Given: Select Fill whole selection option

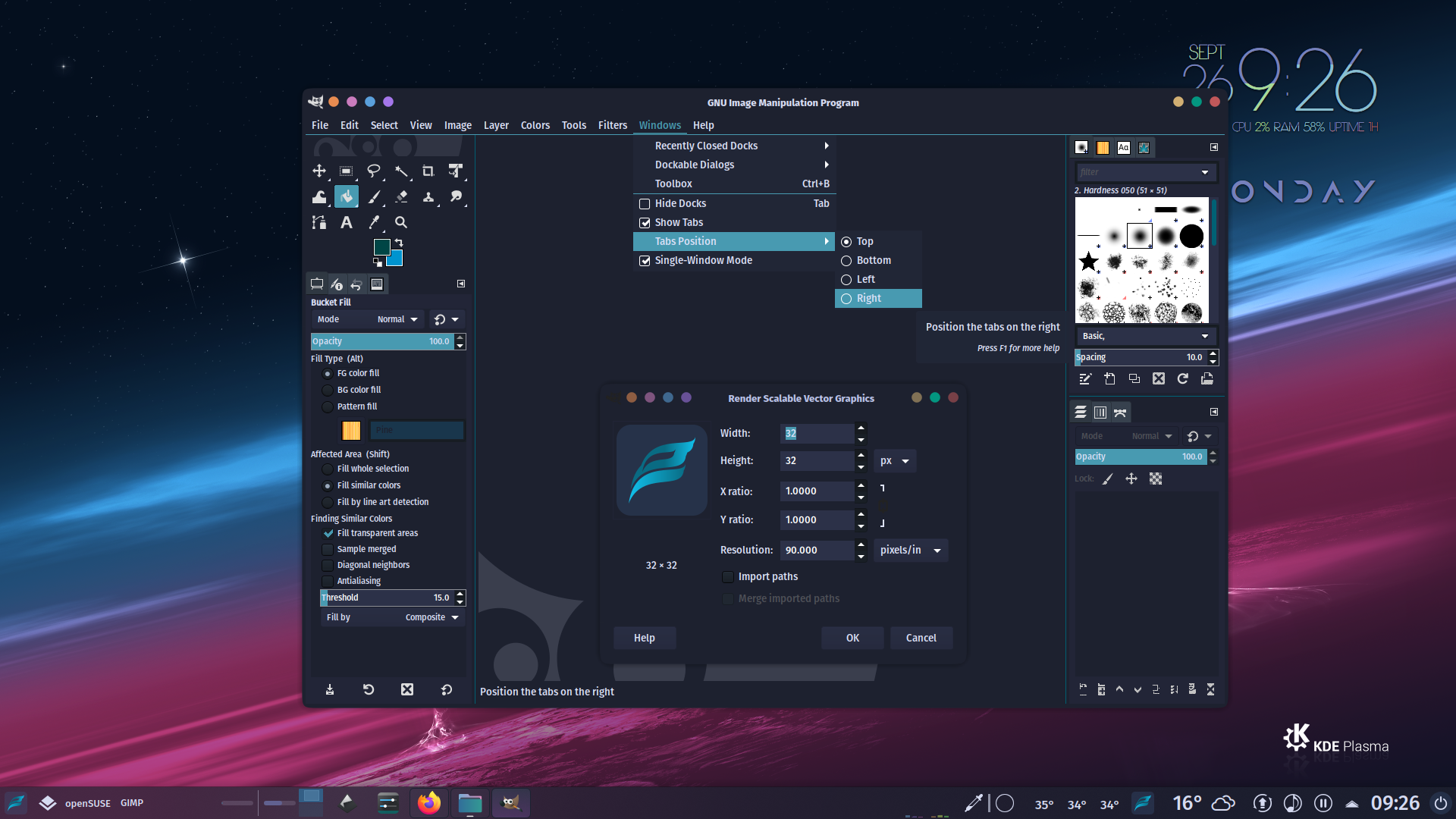Looking at the screenshot, I should click(328, 469).
